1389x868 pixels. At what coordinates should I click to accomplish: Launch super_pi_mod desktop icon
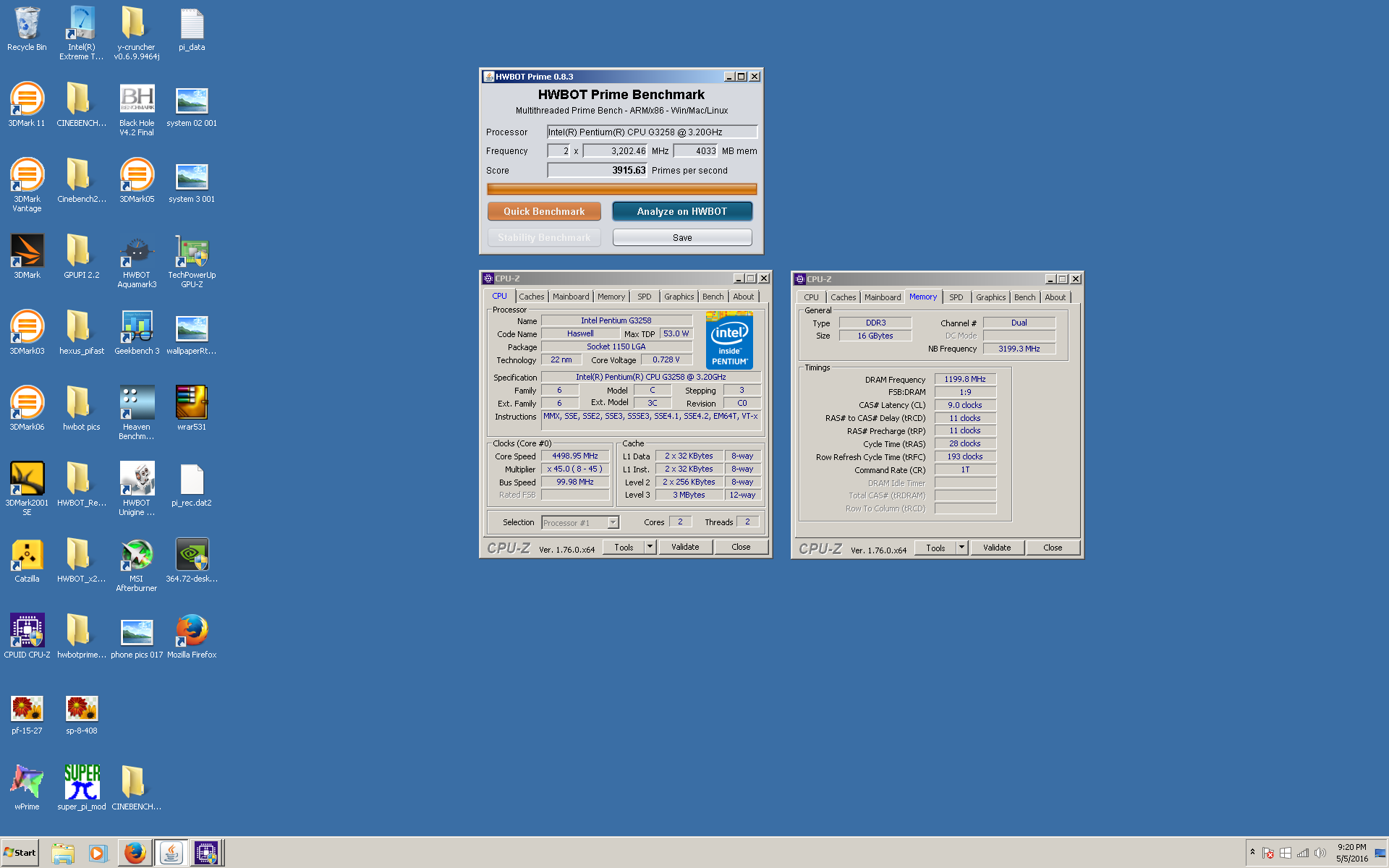[x=82, y=788]
